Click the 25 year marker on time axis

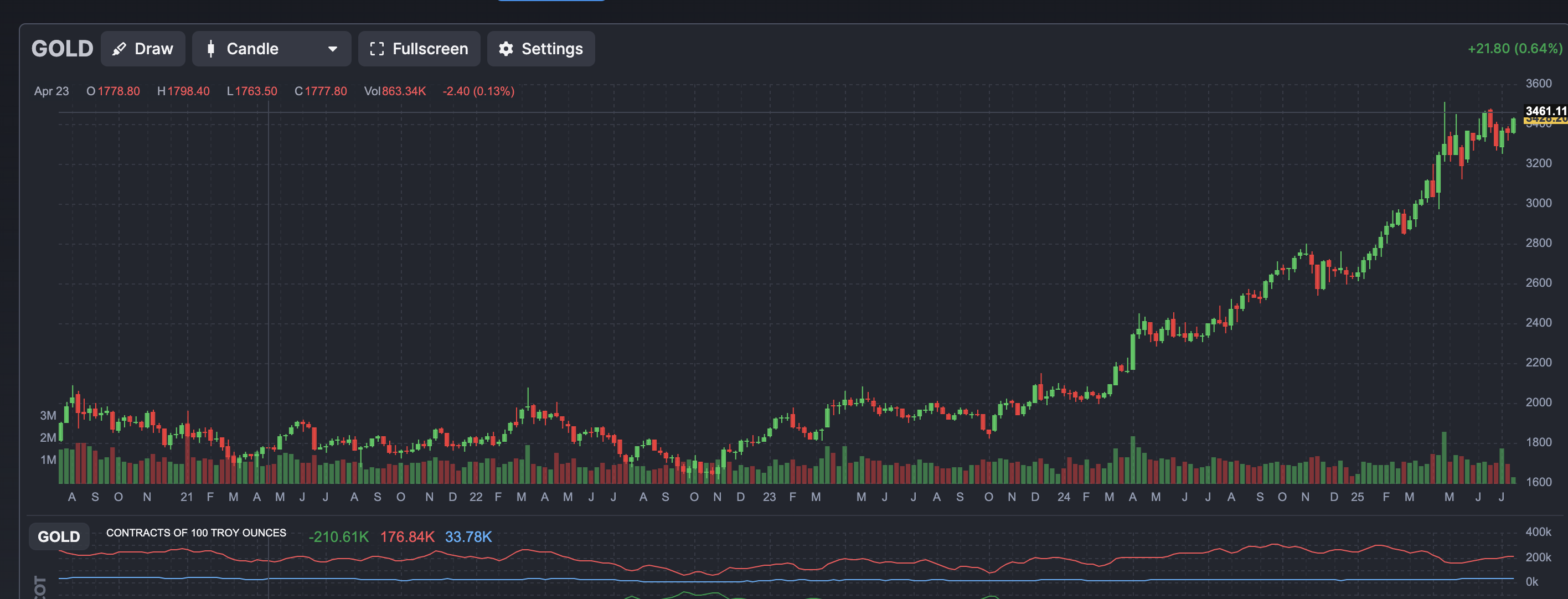click(x=1358, y=497)
